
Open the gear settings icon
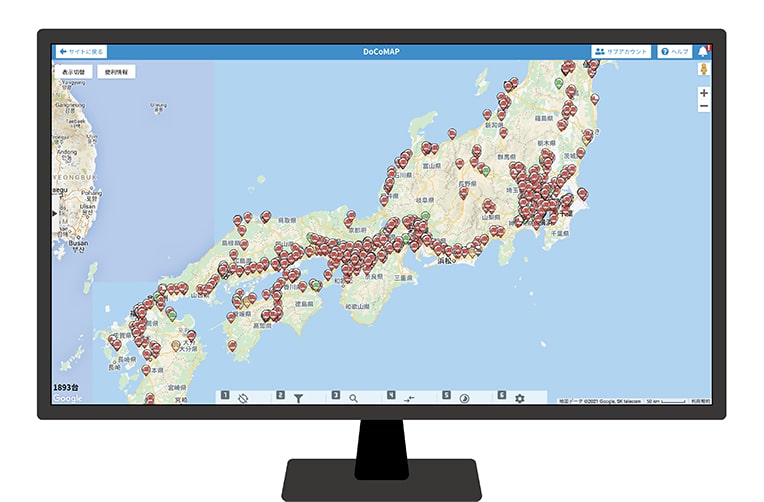(519, 398)
